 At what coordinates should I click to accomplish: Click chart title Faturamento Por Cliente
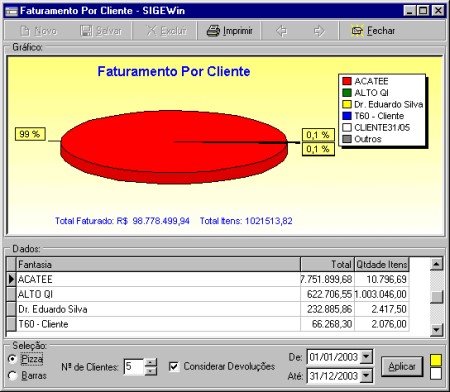point(174,72)
